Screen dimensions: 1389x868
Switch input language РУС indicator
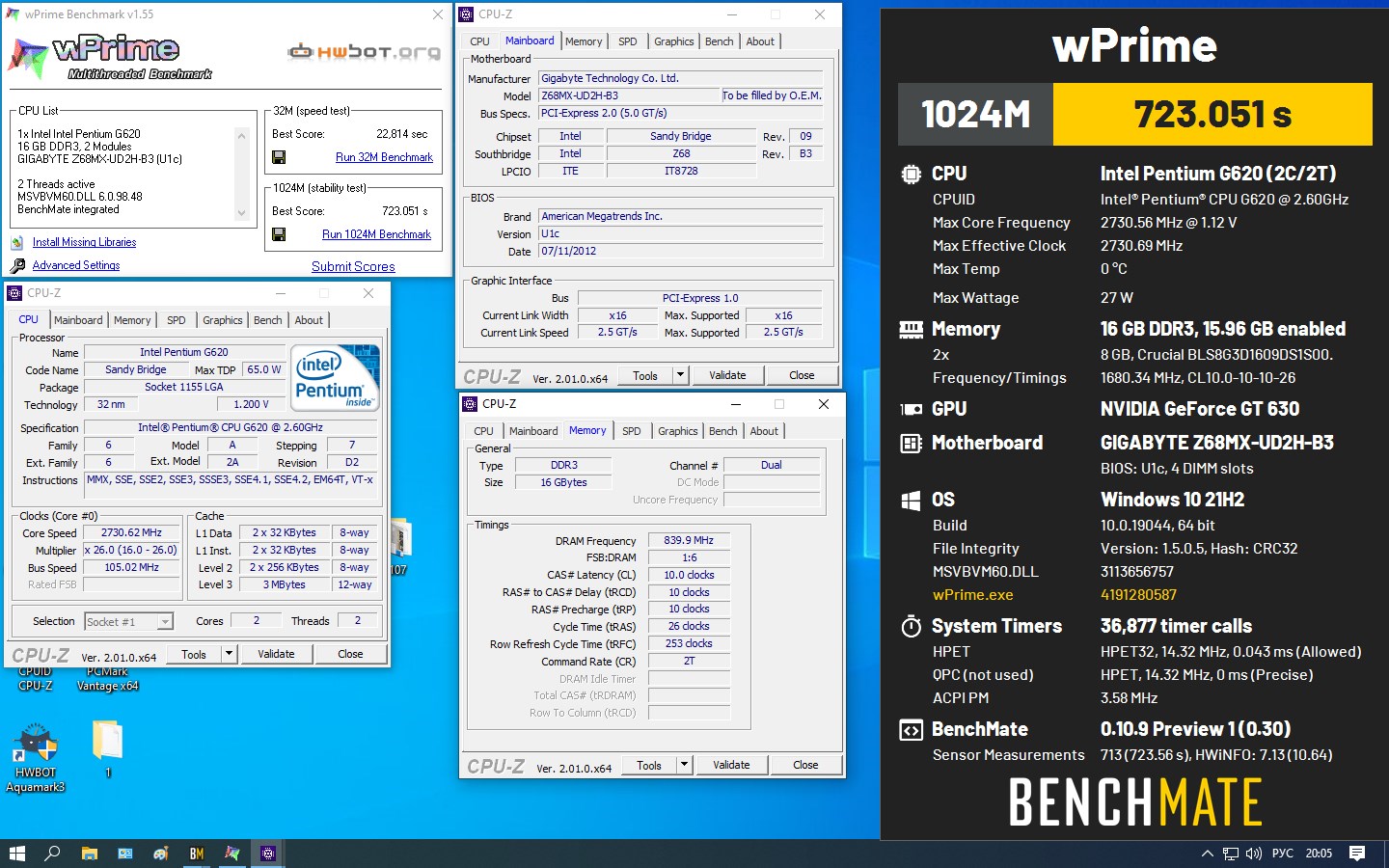point(1282,854)
